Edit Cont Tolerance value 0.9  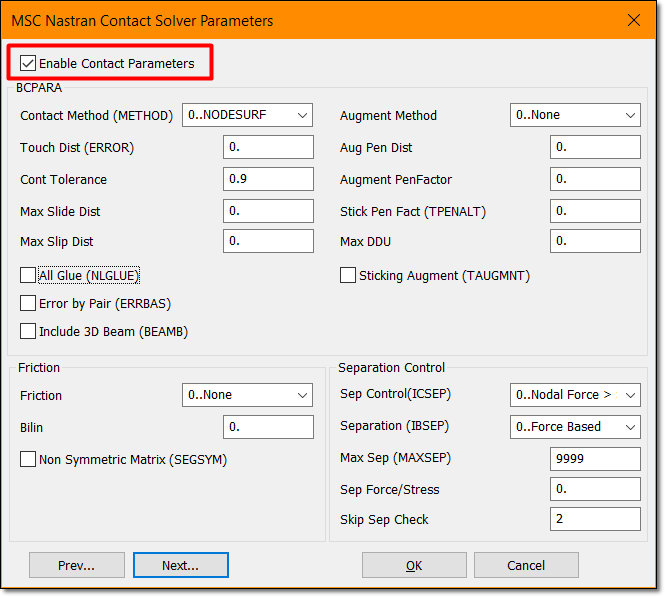click(268, 179)
